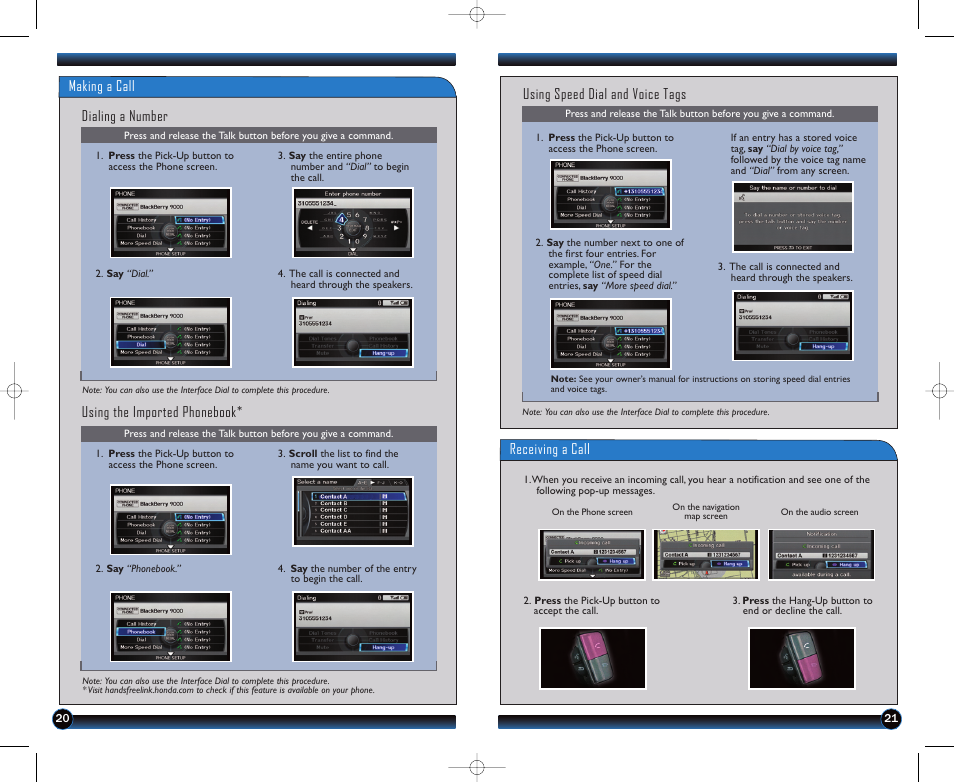Click the Interface Dial note below Dialing a Number
The image size is (954, 782).
tap(206, 390)
